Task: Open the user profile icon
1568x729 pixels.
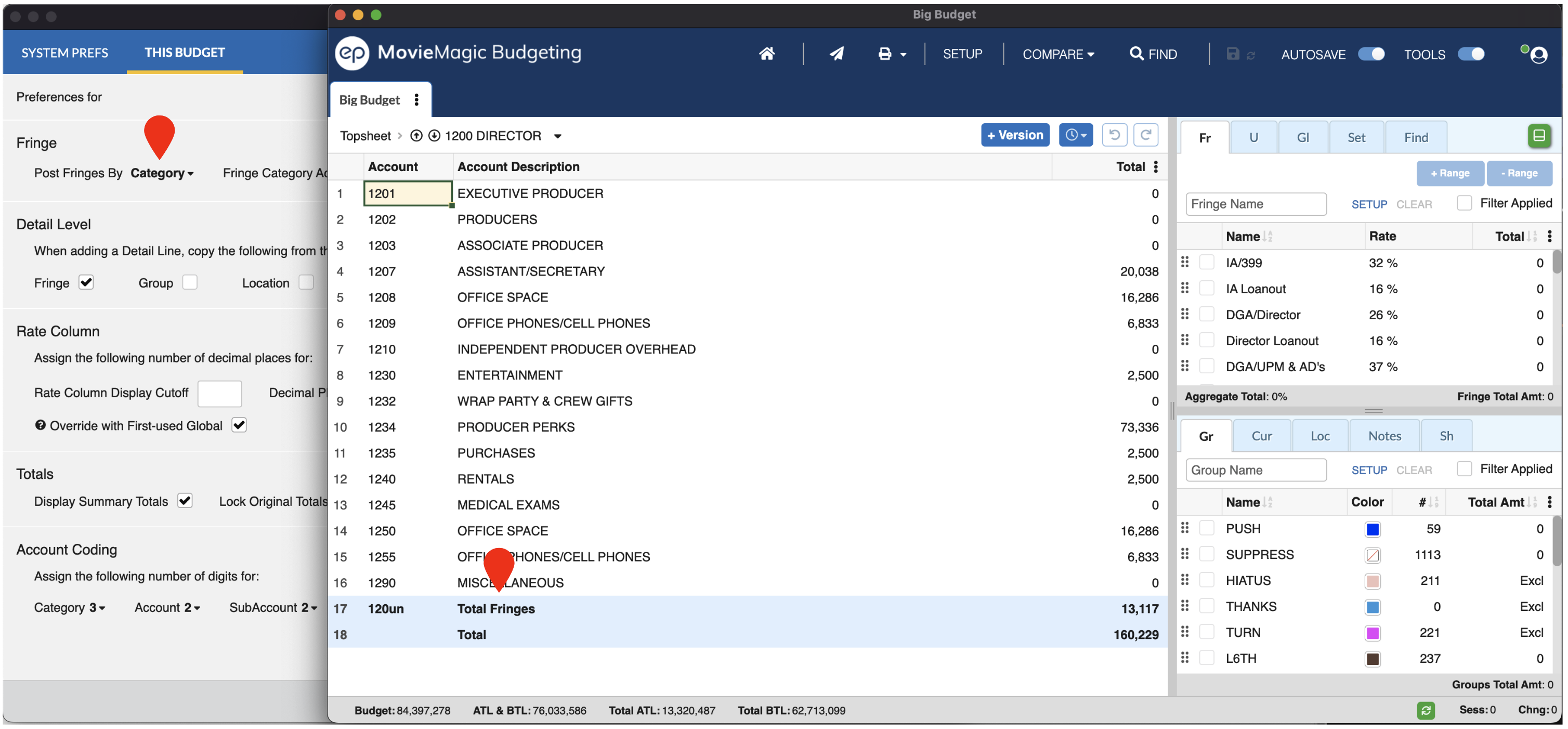Action: click(1538, 55)
